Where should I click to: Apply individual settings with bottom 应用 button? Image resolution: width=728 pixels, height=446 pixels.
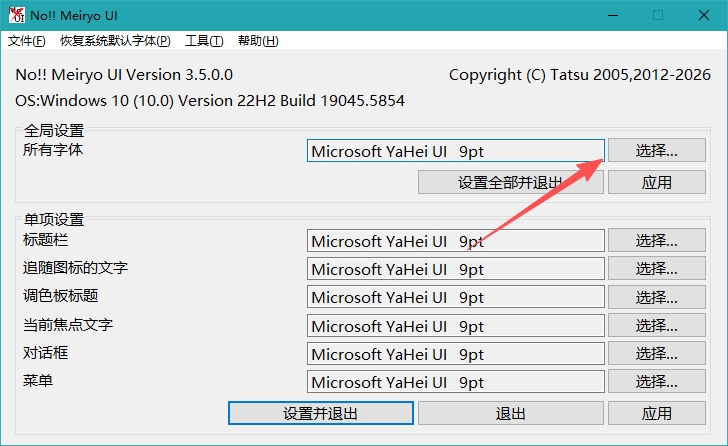click(x=656, y=413)
